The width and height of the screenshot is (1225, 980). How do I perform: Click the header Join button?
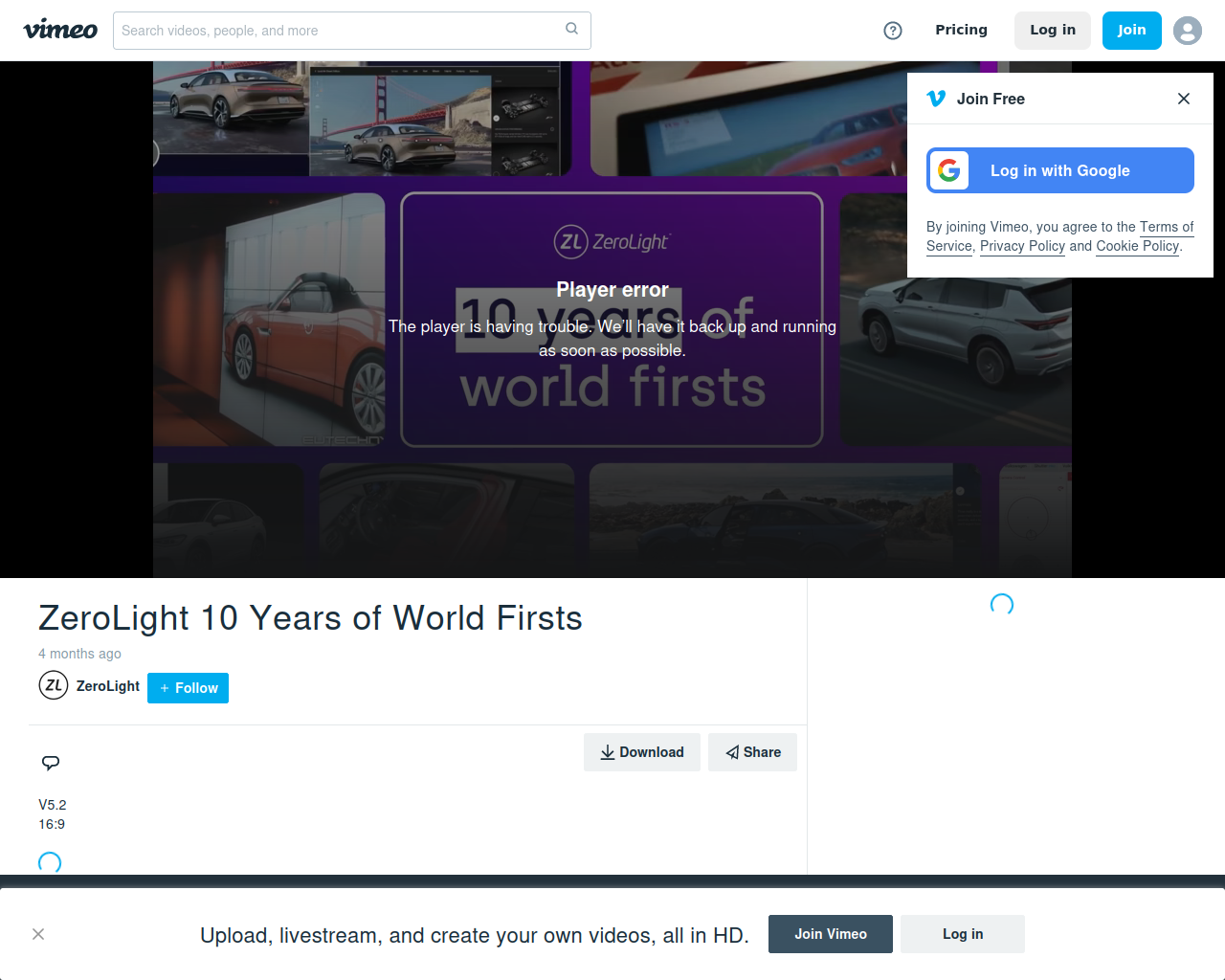click(x=1131, y=31)
